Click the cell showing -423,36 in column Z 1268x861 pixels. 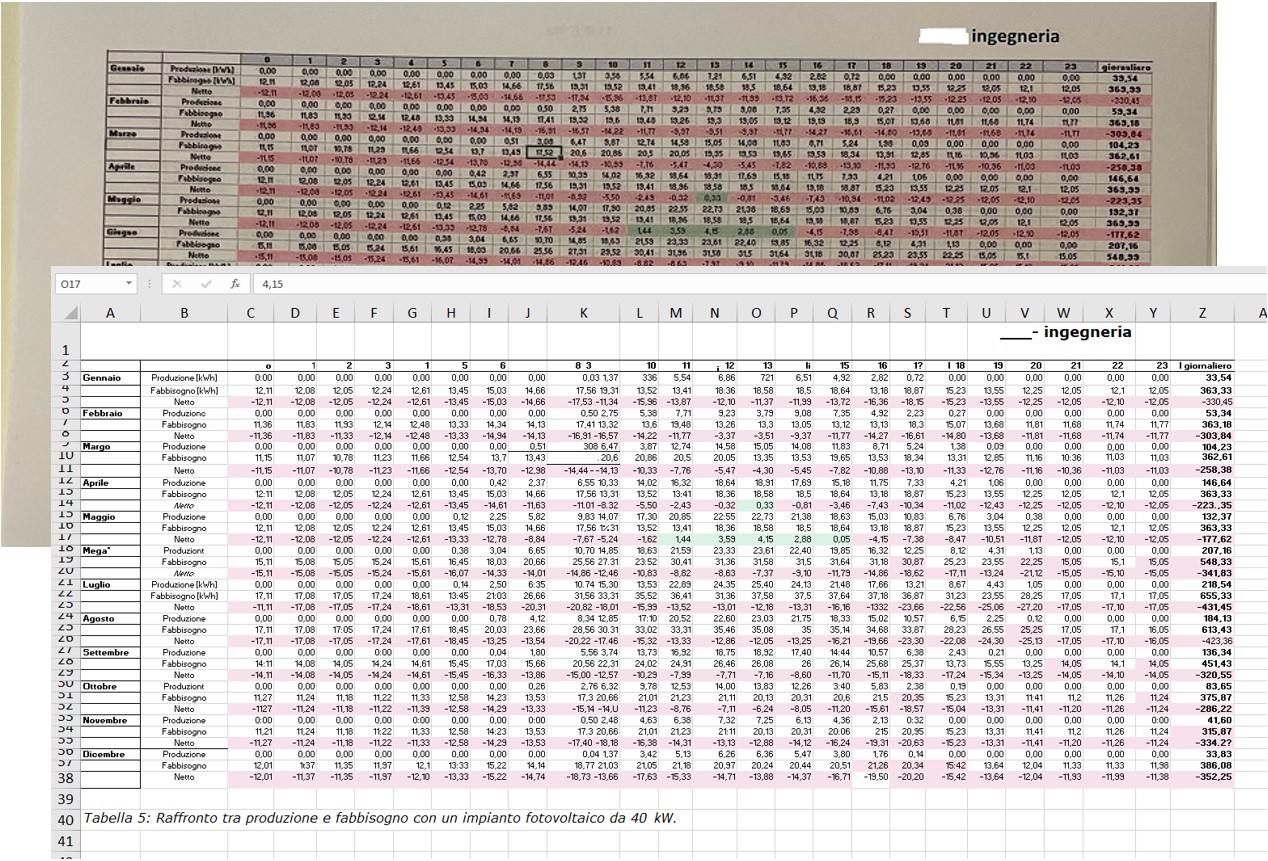pyautogui.click(x=1201, y=642)
